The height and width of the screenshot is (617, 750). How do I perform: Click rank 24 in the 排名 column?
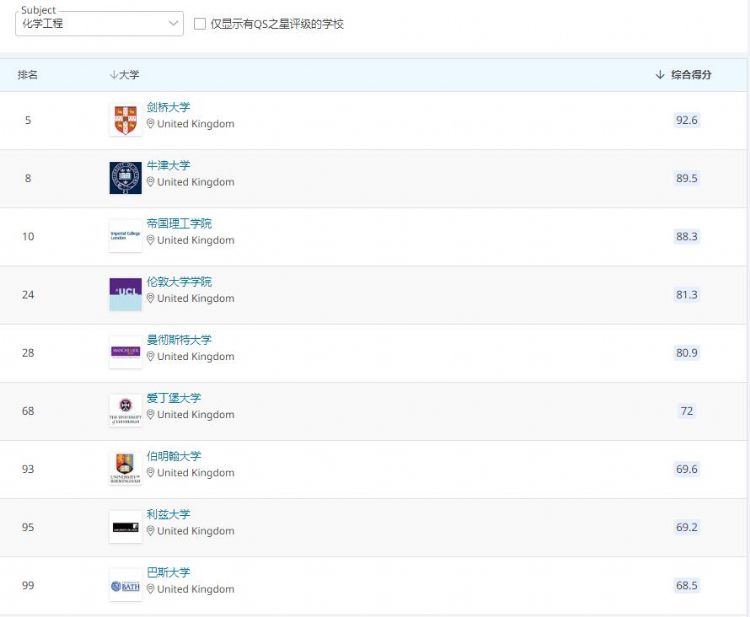point(28,295)
